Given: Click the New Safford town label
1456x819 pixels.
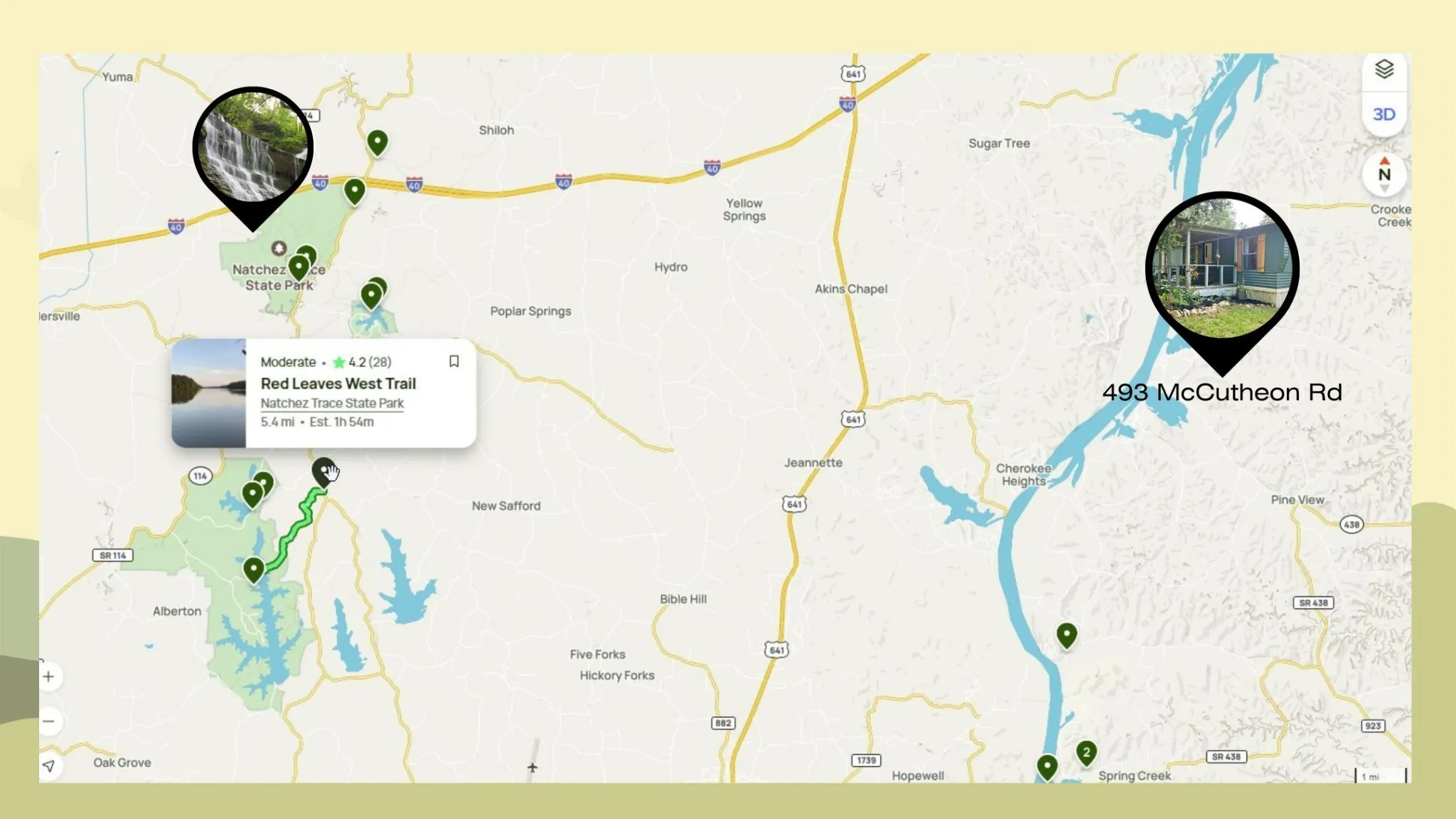Looking at the screenshot, I should [506, 506].
